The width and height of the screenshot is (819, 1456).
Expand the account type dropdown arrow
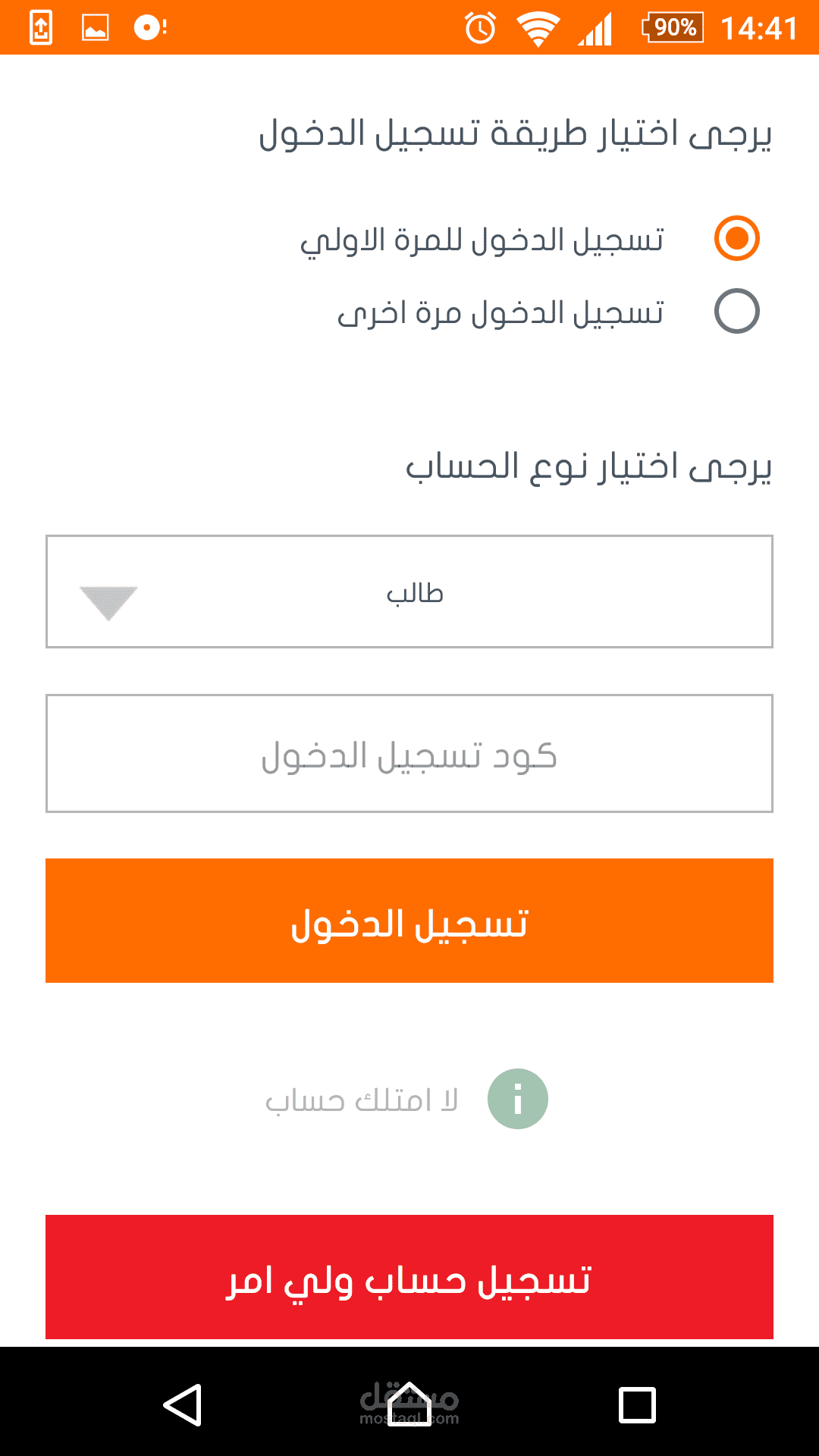[108, 602]
